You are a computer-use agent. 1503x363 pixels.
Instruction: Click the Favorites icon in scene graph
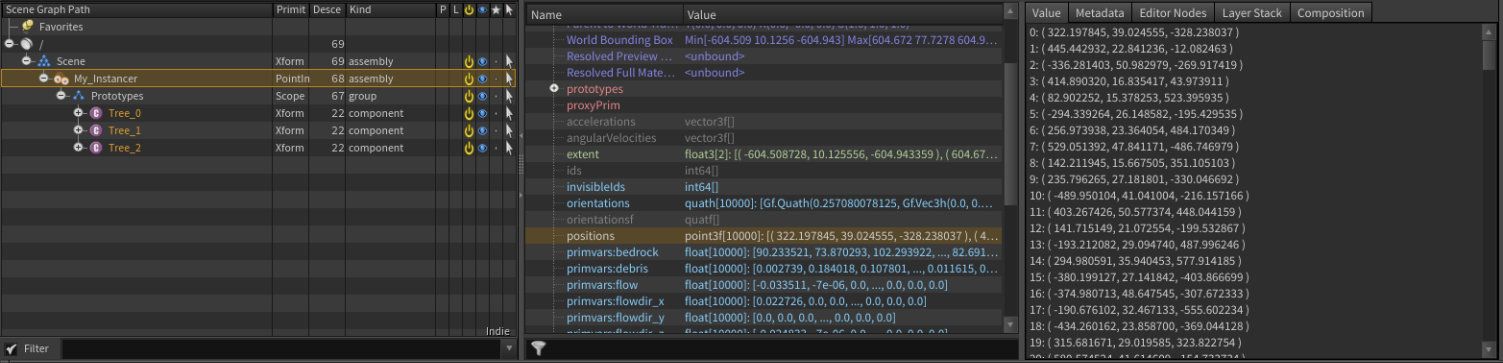pos(27,27)
